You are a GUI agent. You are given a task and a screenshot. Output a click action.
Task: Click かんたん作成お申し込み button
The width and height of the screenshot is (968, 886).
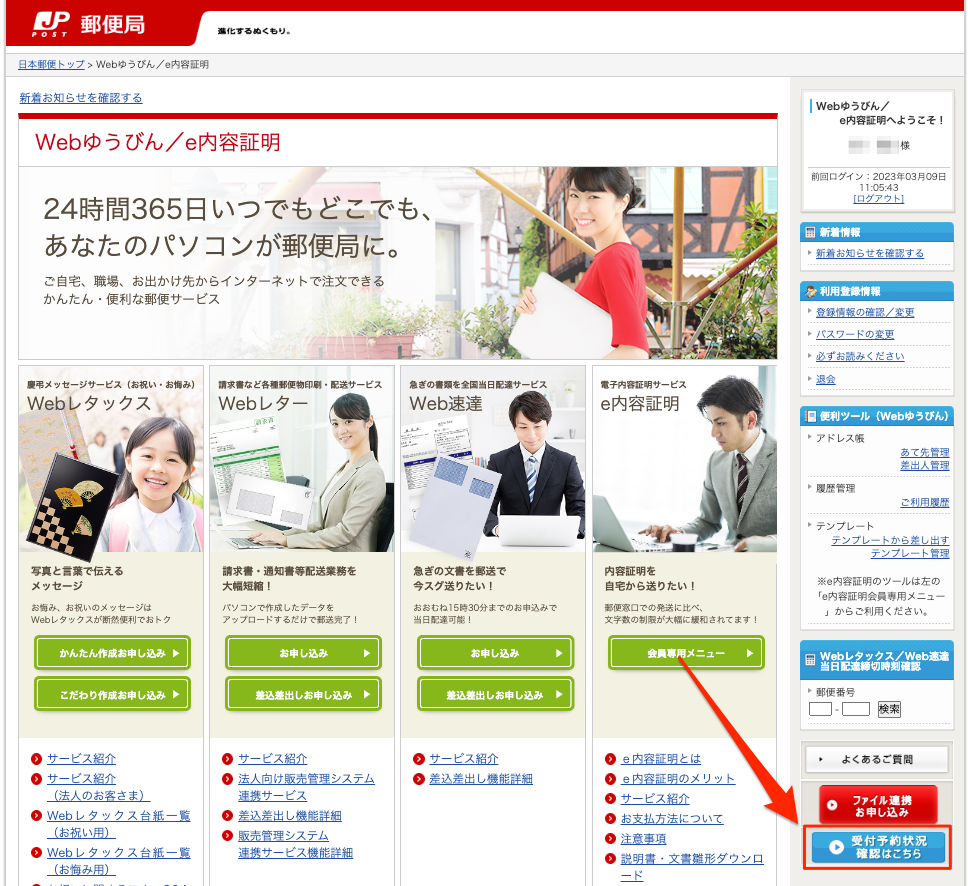(112, 653)
